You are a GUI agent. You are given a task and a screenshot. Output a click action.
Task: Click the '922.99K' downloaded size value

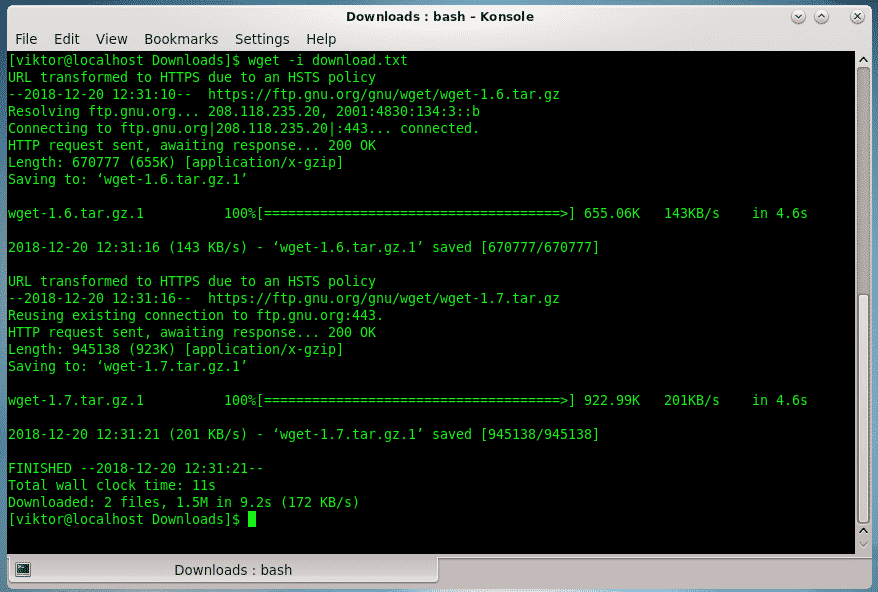pyautogui.click(x=611, y=400)
